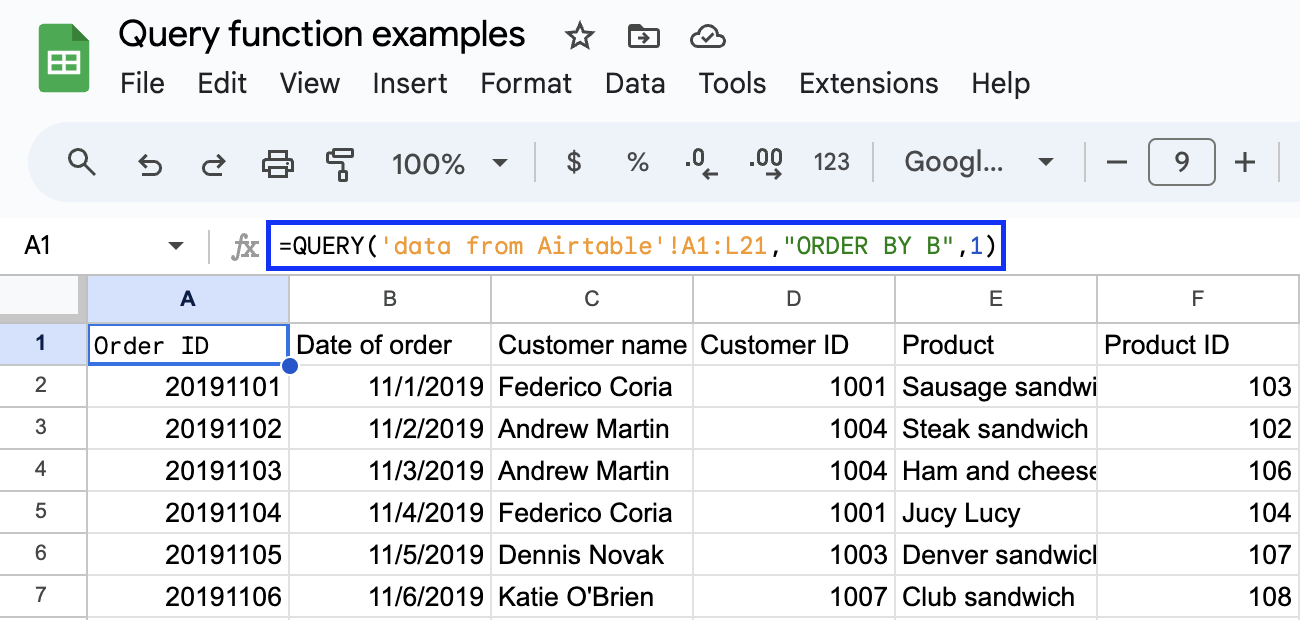Select column C header
The image size is (1300, 620).
[592, 298]
